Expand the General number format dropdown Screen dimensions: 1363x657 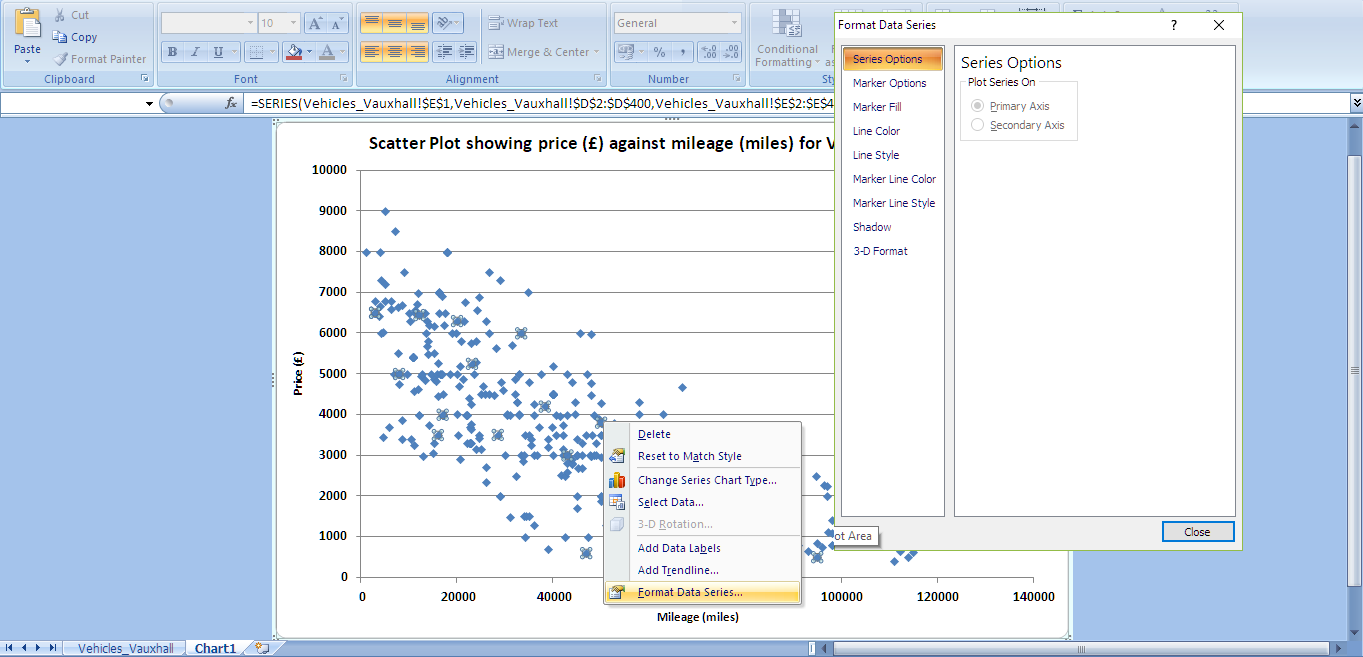click(735, 23)
